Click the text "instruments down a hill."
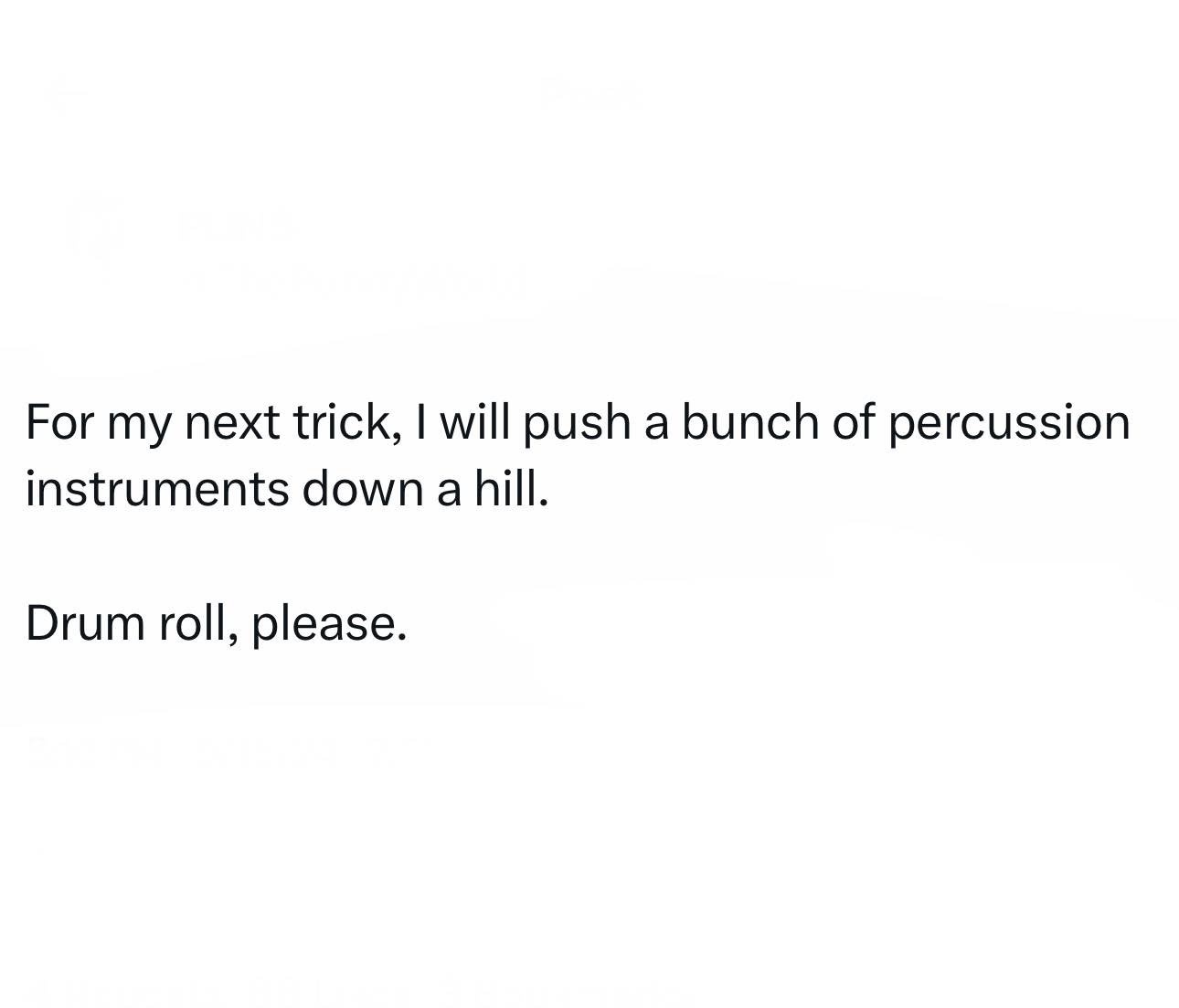Image resolution: width=1179 pixels, height=1008 pixels. (287, 488)
